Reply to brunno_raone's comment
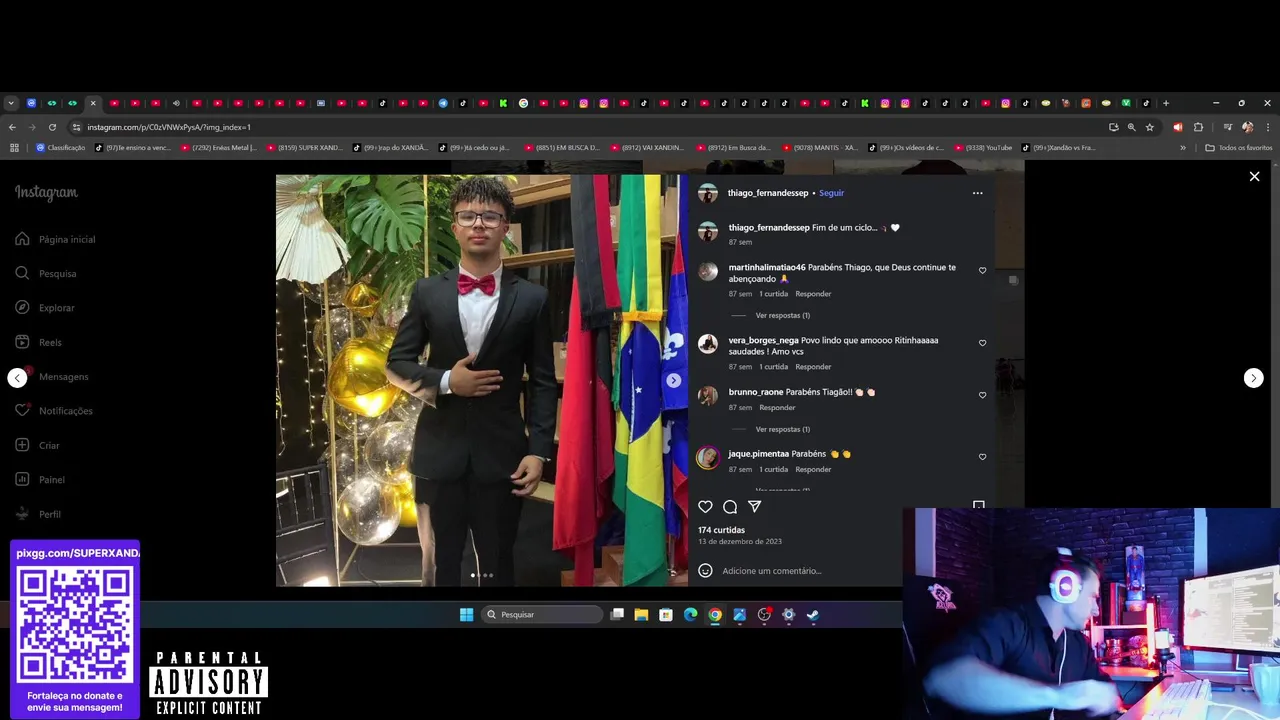This screenshot has width=1280, height=720. click(x=777, y=408)
